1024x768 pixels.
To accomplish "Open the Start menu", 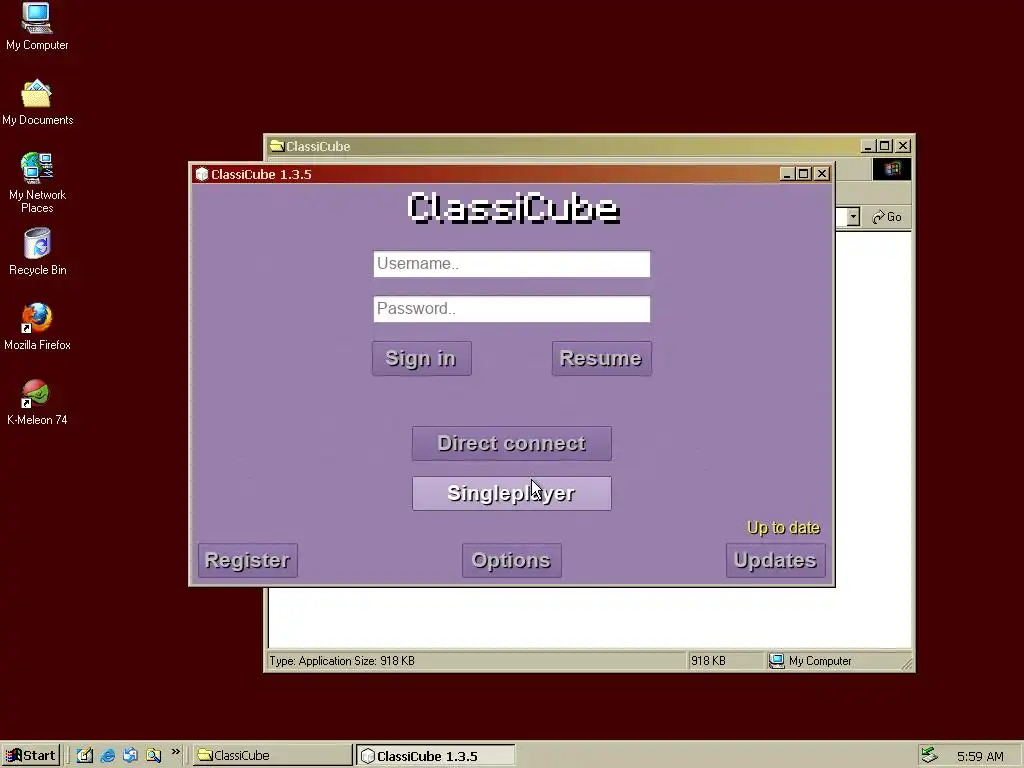I will [31, 756].
